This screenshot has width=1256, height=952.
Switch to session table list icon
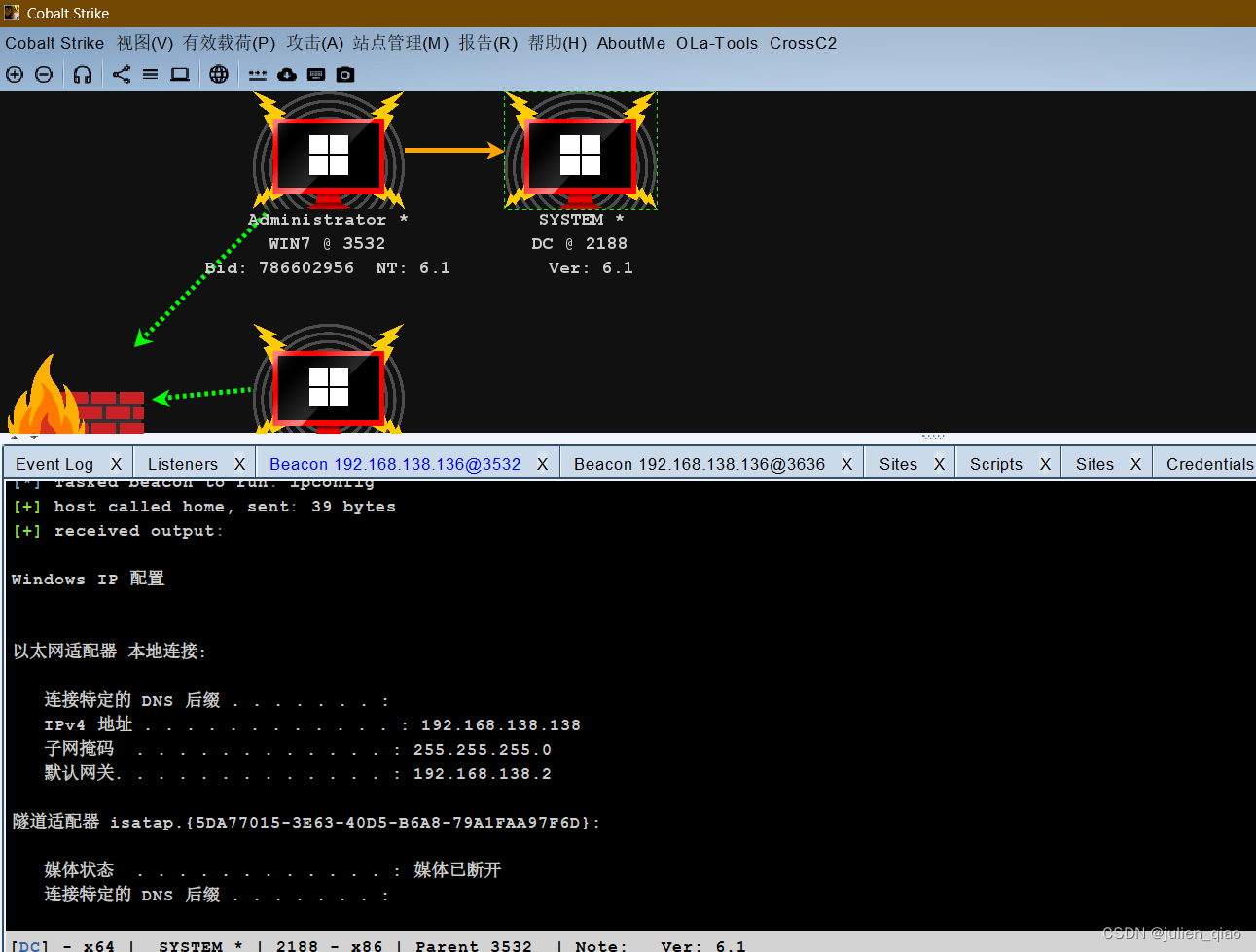point(151,75)
